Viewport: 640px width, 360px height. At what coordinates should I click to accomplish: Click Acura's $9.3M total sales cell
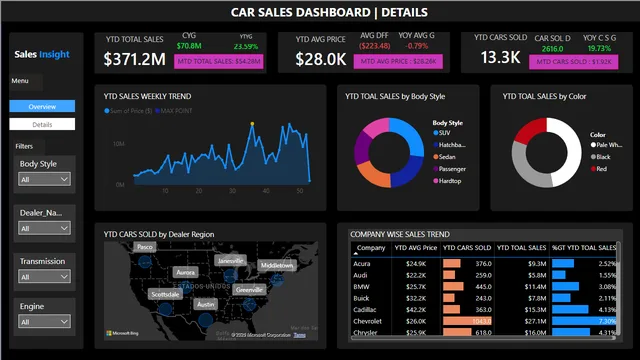point(537,264)
